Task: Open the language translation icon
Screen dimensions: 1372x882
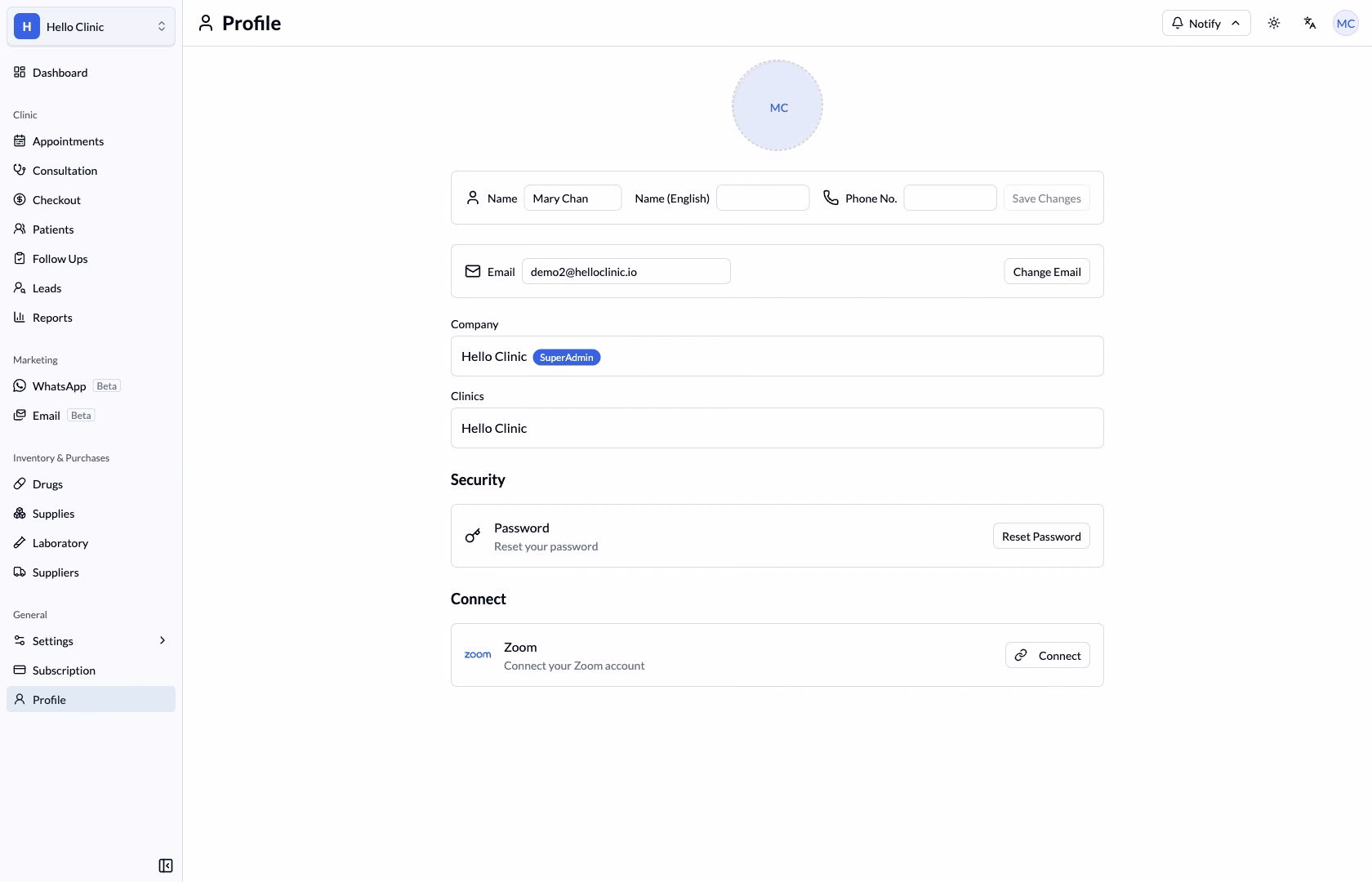Action: coord(1310,23)
